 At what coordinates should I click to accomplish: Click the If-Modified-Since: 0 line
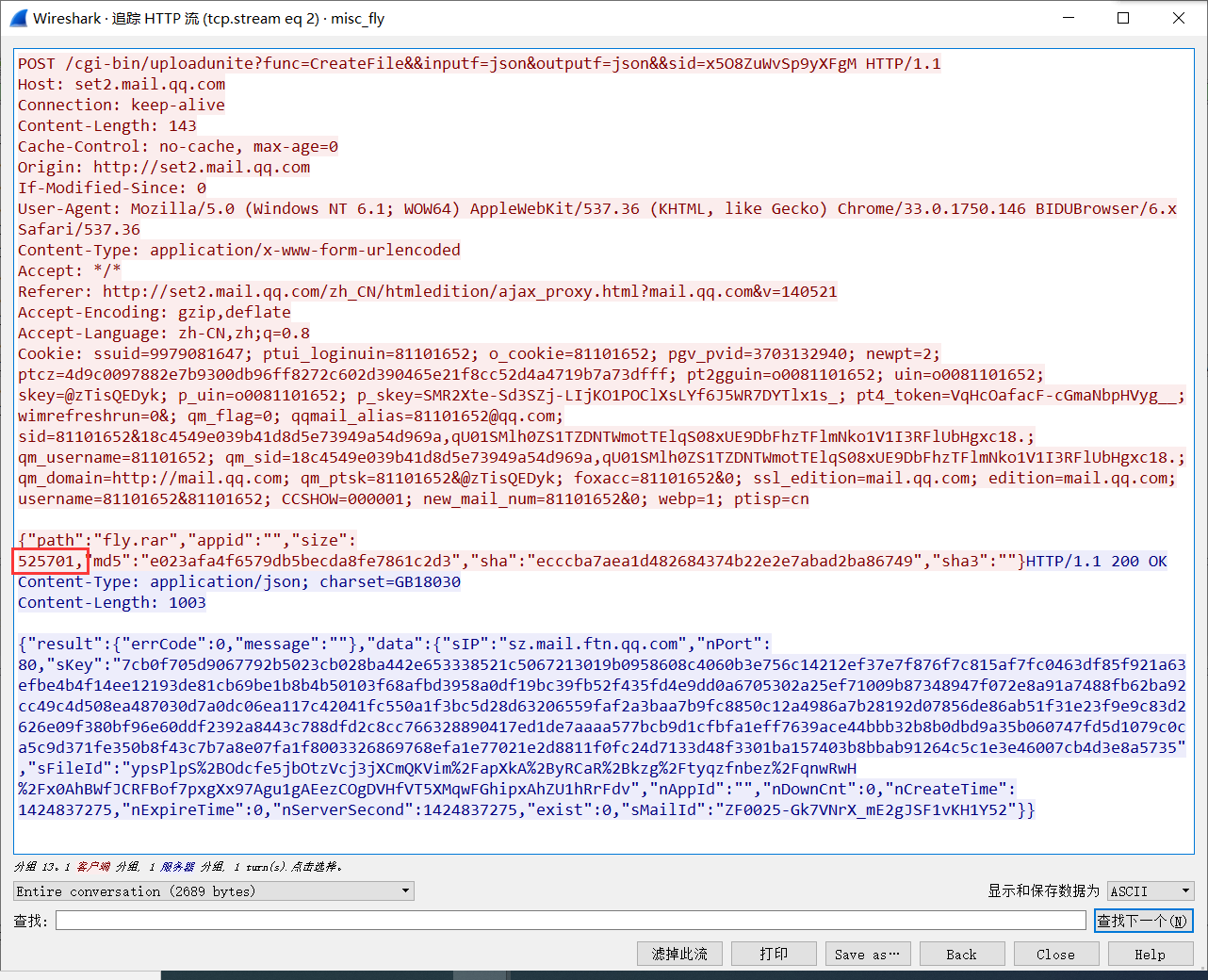pyautogui.click(x=112, y=188)
